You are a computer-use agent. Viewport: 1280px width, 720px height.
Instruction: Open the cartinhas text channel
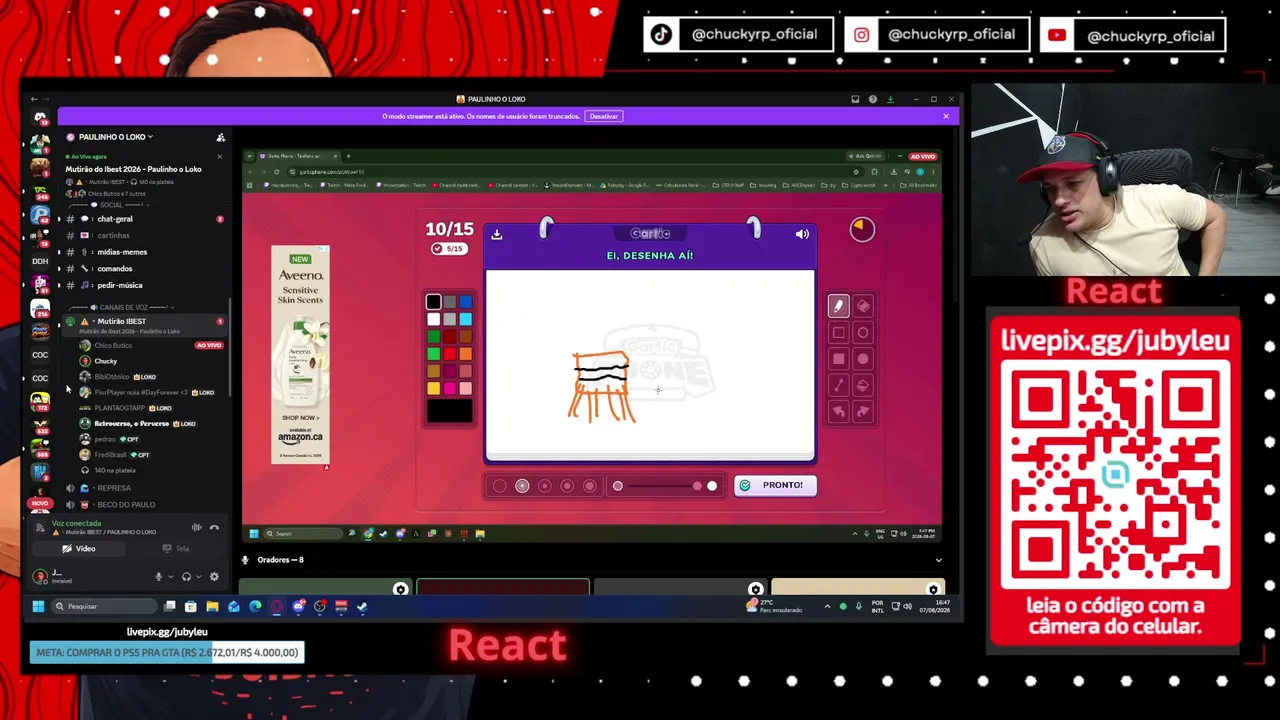145,236
